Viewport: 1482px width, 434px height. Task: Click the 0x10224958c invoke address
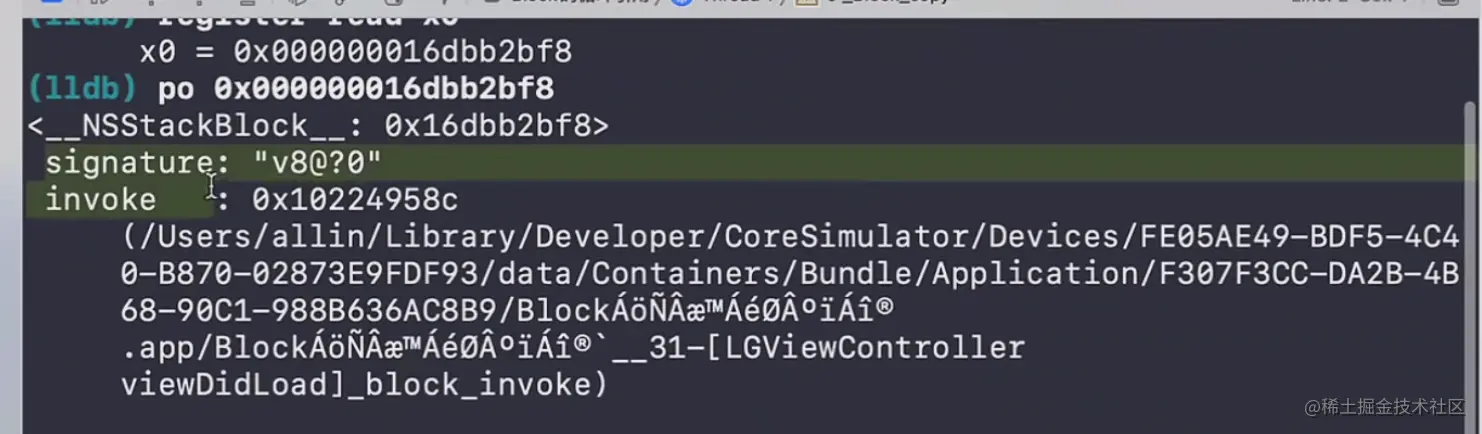click(x=354, y=200)
